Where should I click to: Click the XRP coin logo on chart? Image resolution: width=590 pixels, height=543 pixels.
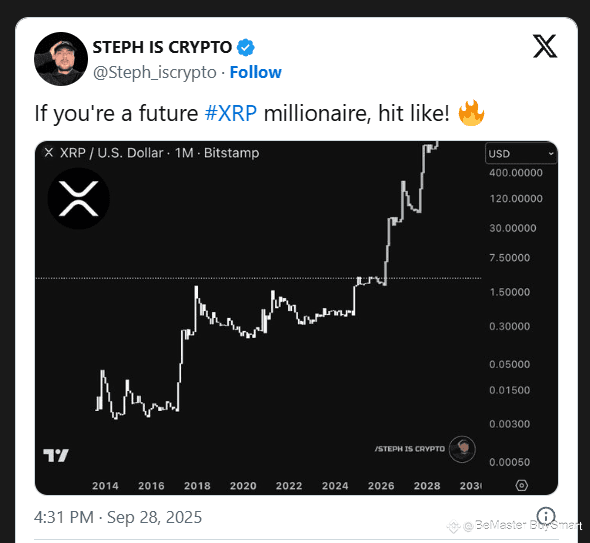[79, 198]
